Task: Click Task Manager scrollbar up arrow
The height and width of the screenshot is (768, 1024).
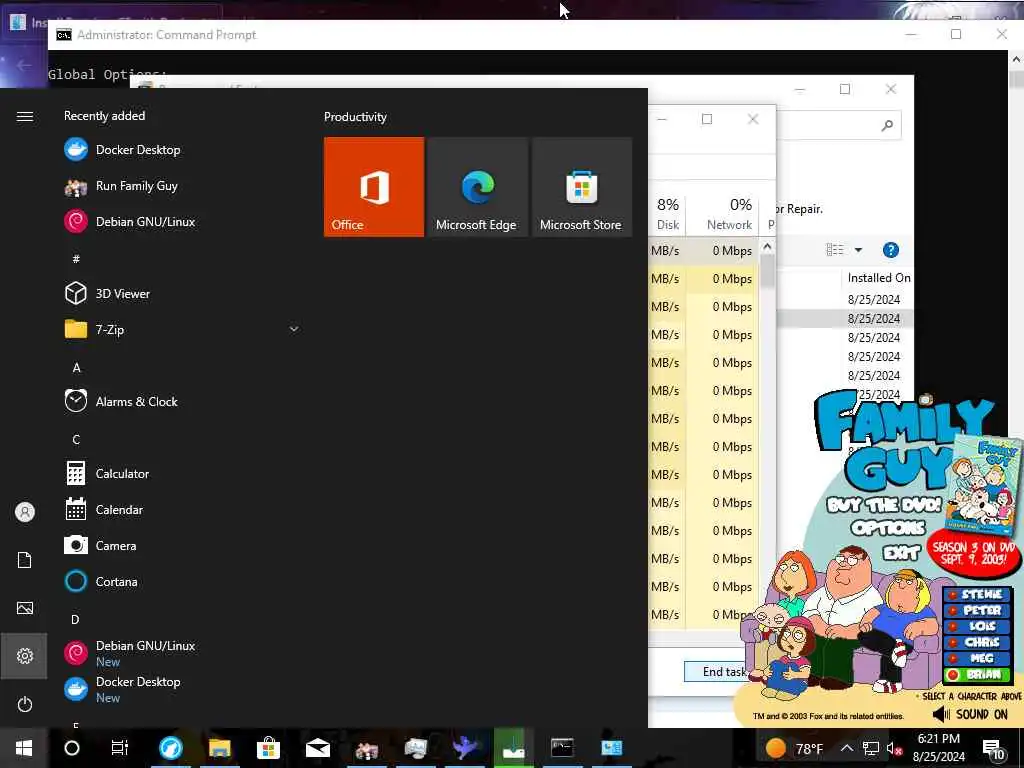Action: (x=767, y=247)
